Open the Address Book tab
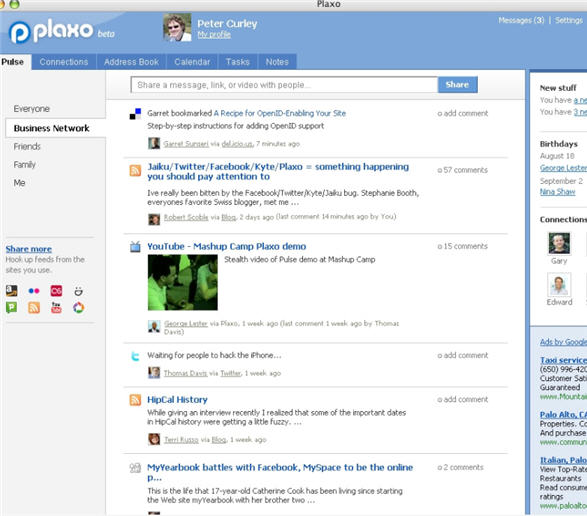The image size is (587, 516). click(131, 62)
